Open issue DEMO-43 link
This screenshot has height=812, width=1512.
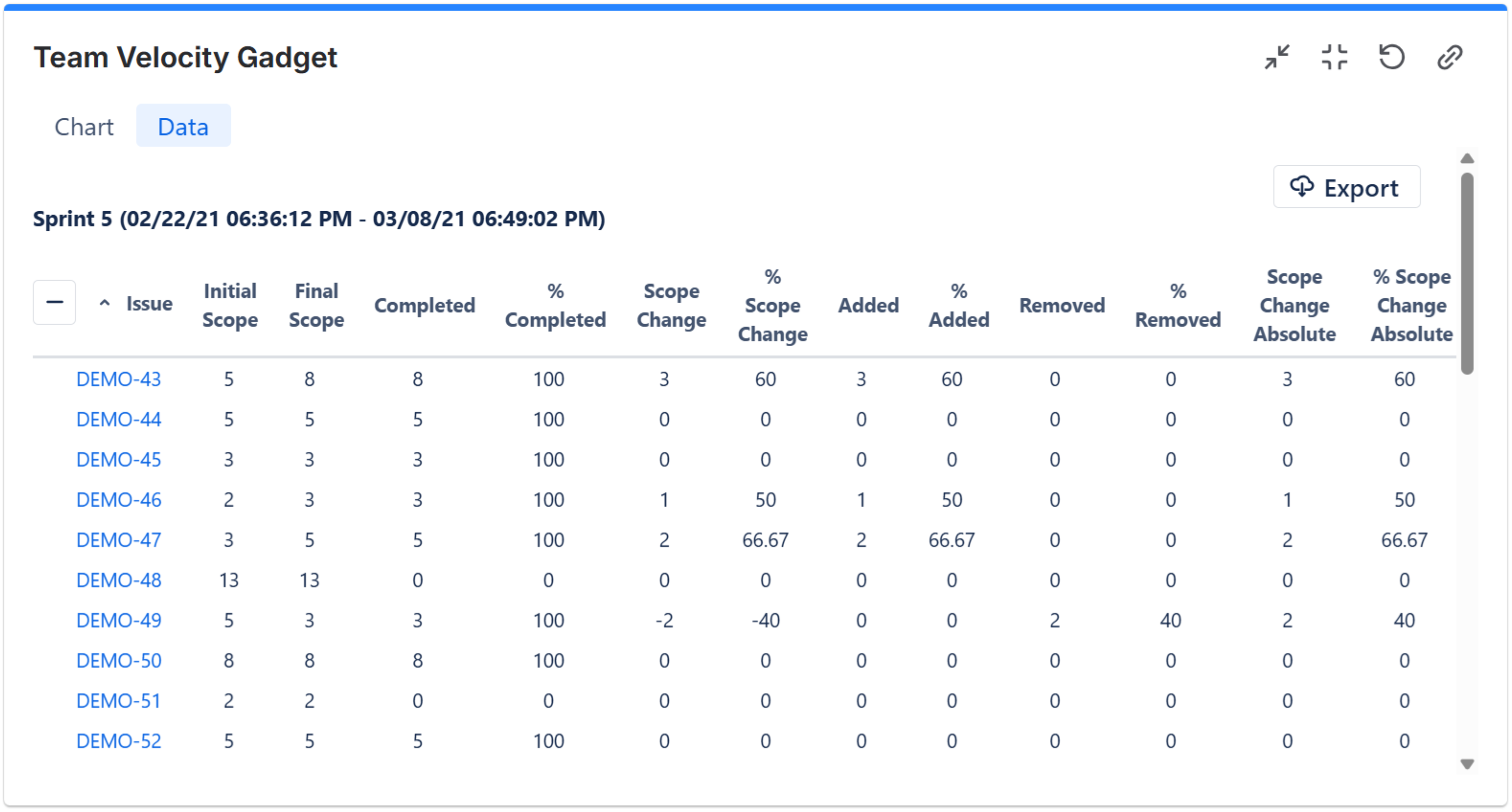tap(118, 379)
